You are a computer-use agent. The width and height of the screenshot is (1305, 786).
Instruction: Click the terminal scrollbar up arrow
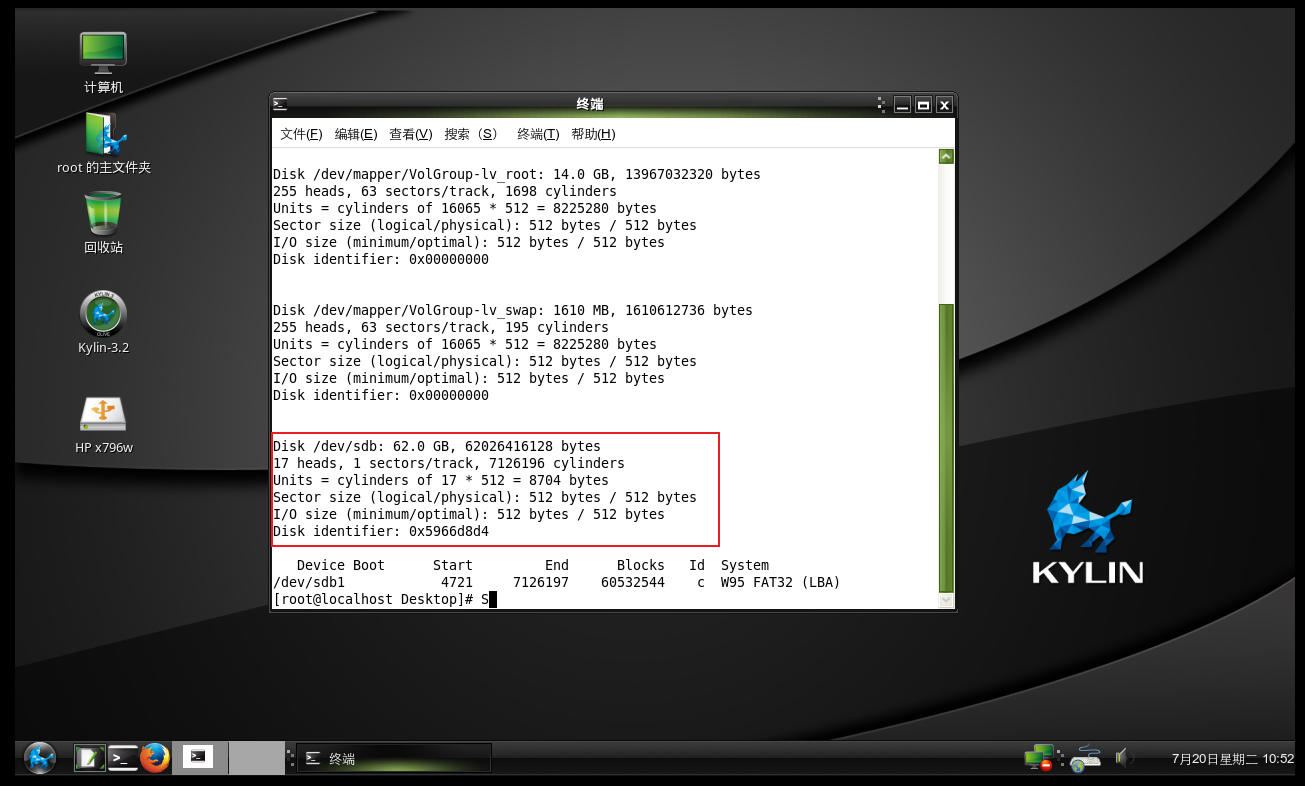tap(945, 155)
